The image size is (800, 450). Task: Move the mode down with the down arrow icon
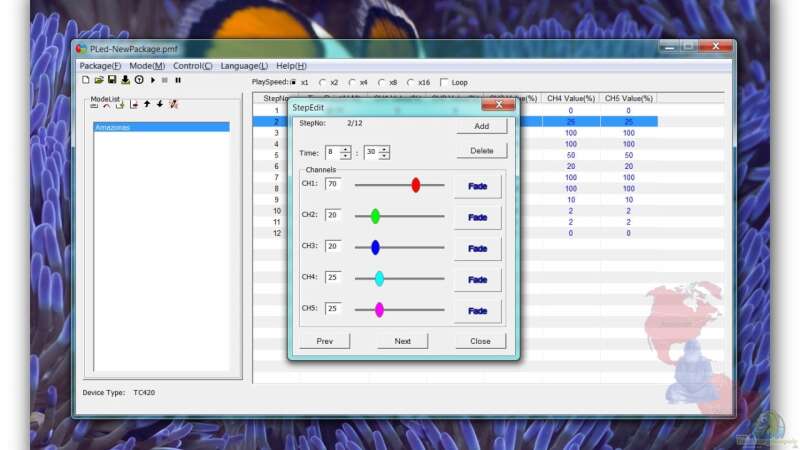[x=160, y=104]
